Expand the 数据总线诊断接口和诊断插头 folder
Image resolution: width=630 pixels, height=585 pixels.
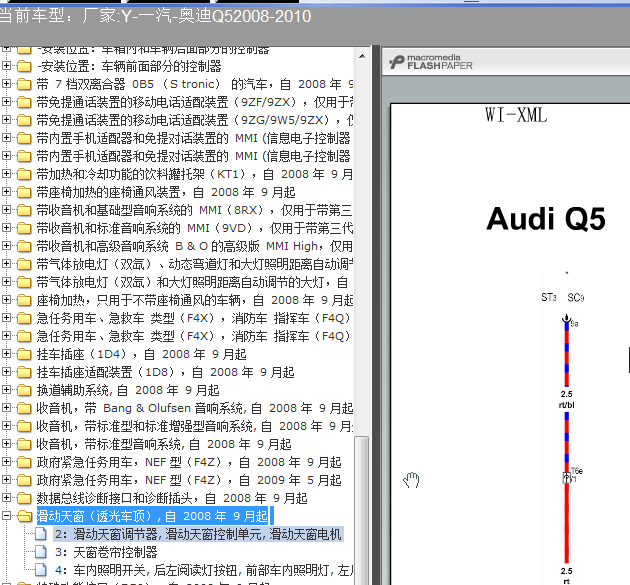click(6, 497)
